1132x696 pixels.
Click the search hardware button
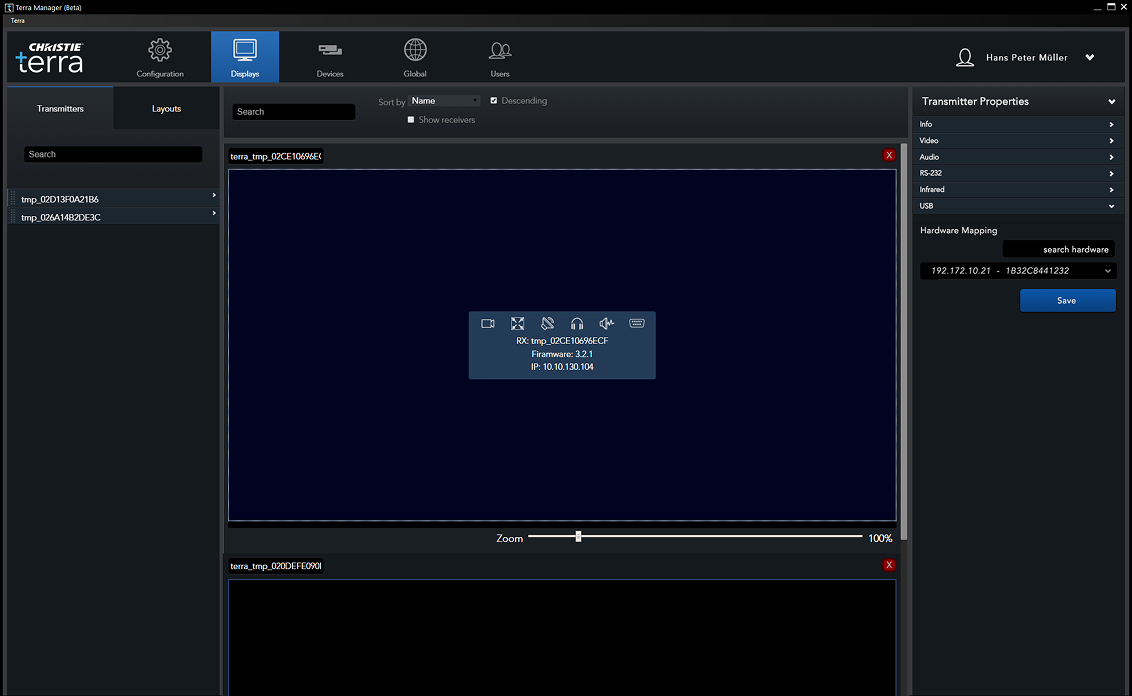[1058, 249]
